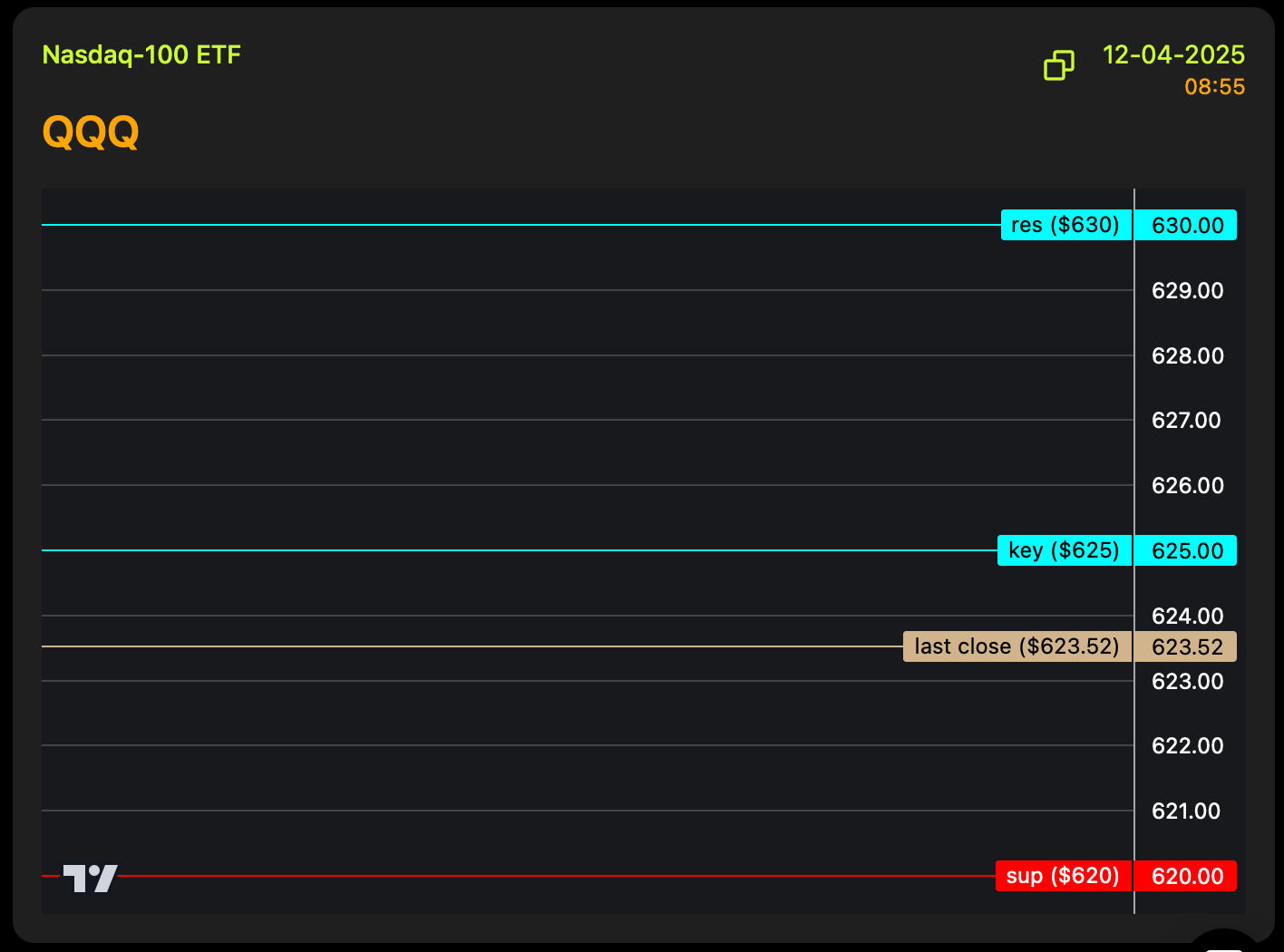This screenshot has height=952, width=1284.
Task: Click the 621.00 price axis label
Action: tap(1187, 811)
